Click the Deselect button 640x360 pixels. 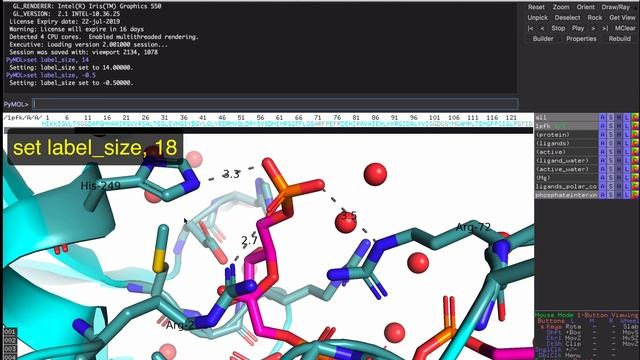point(567,18)
